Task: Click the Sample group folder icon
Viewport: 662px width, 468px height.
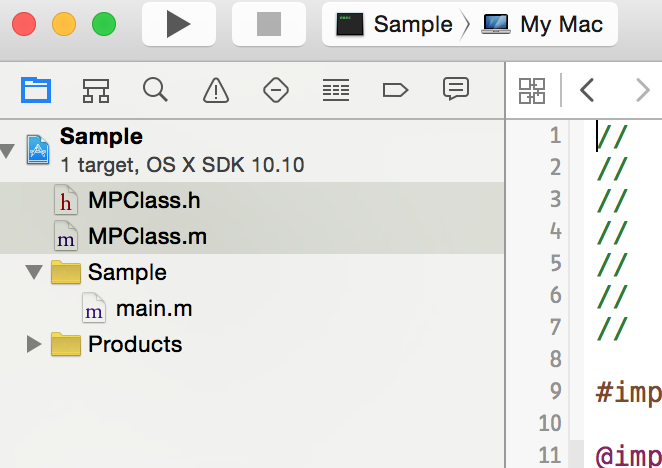Action: (66, 272)
